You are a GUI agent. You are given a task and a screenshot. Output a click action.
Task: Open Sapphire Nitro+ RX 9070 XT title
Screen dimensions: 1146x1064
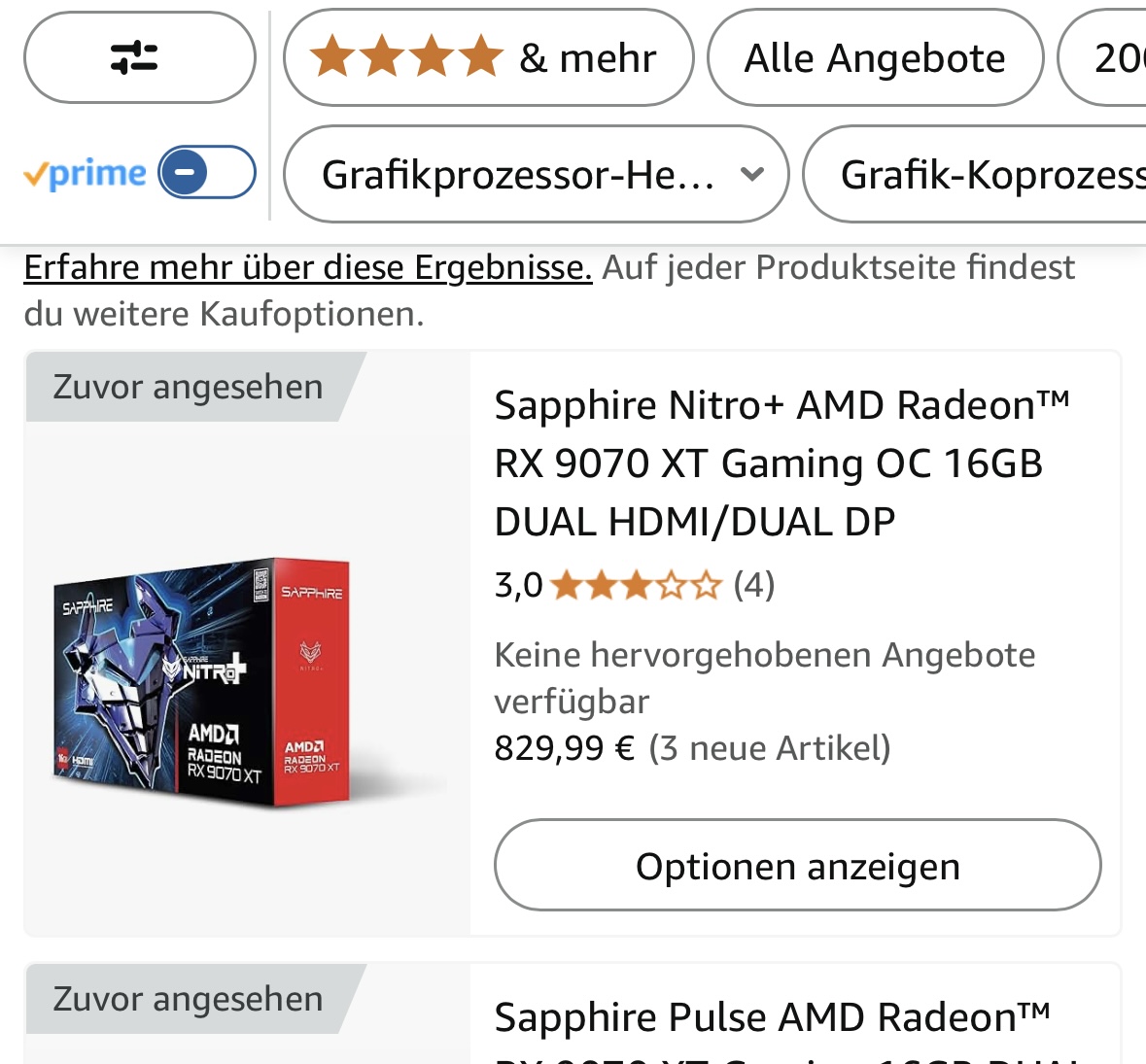coord(782,463)
